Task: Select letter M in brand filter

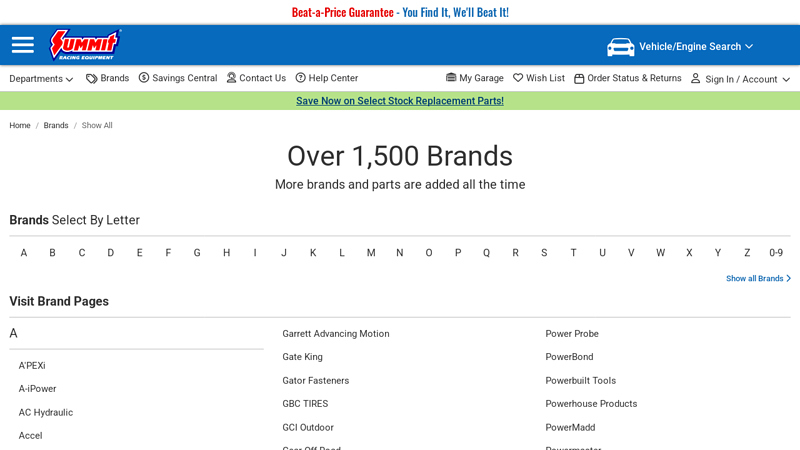Action: pos(371,253)
